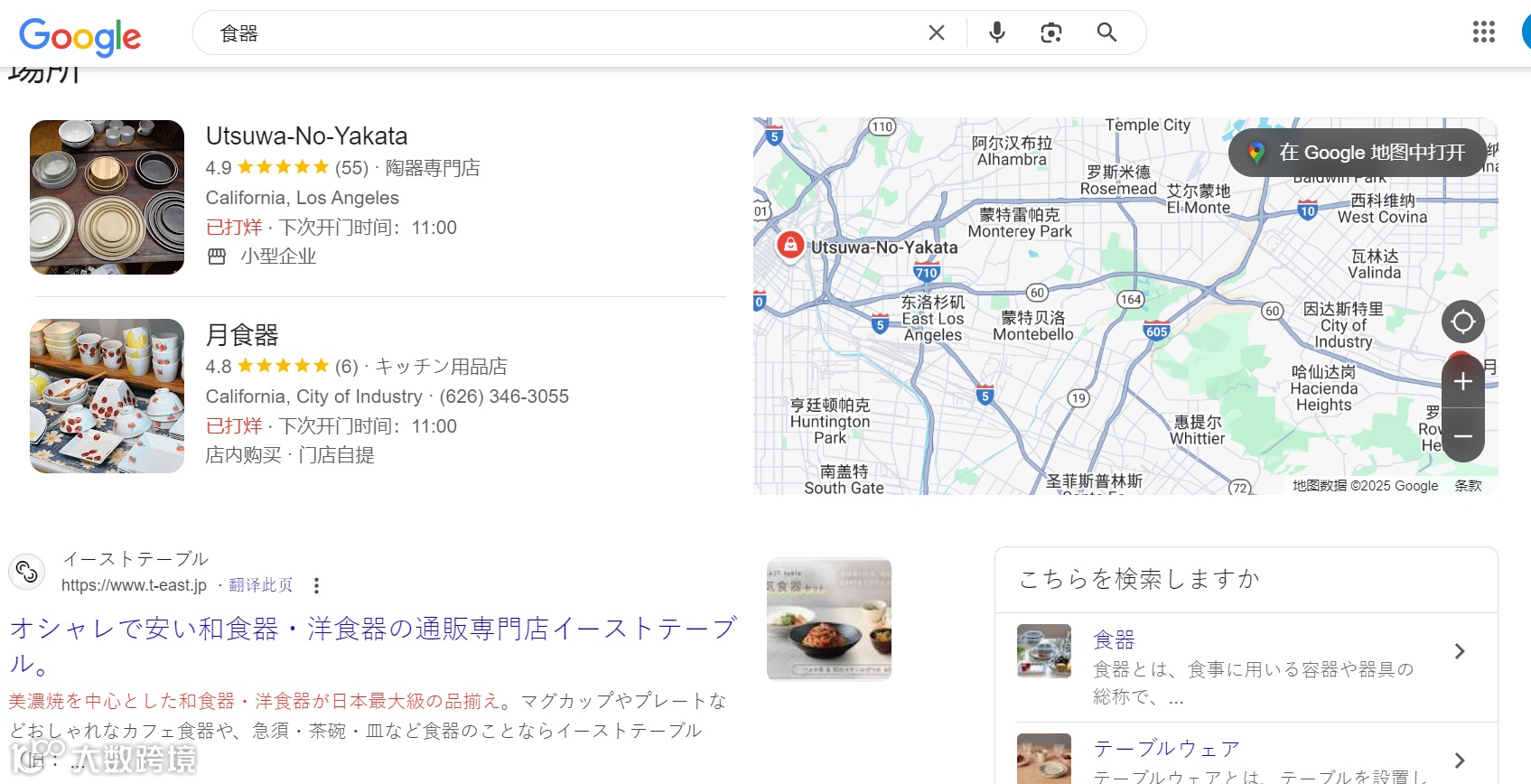Screen dimensions: 1531x784
Task: Click 翻译此页 to translate the result
Action: (261, 585)
